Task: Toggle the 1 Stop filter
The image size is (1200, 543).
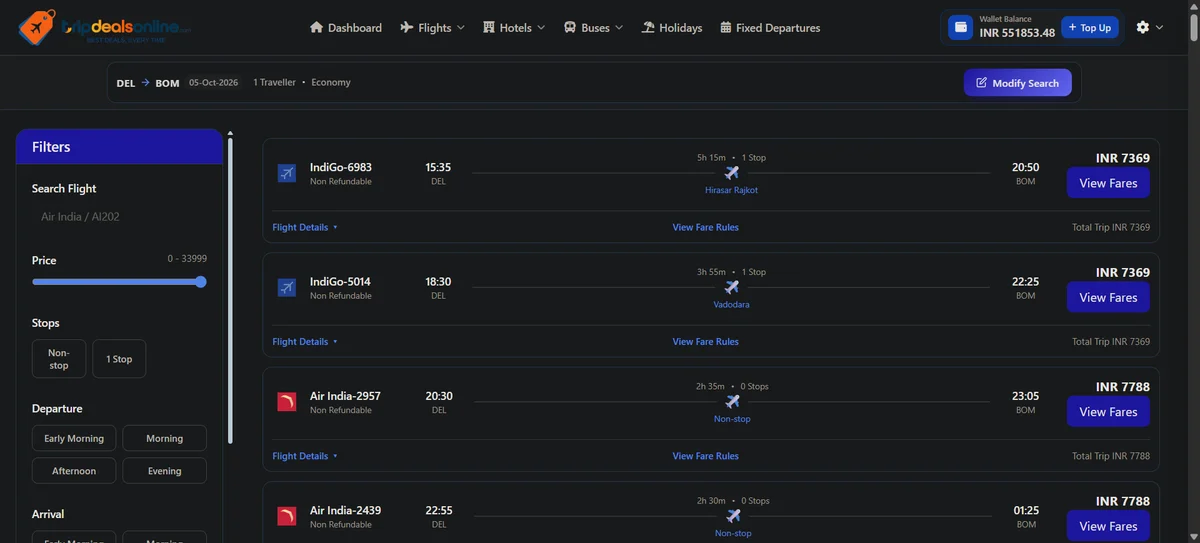Action: tap(119, 359)
